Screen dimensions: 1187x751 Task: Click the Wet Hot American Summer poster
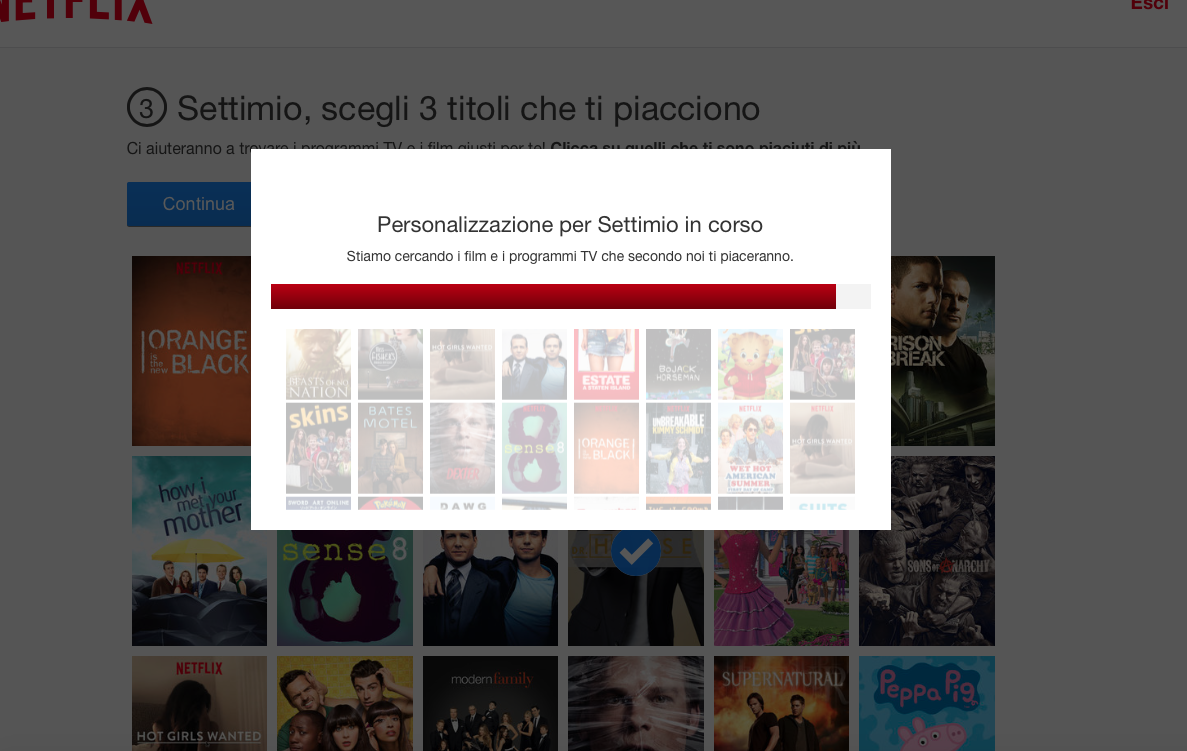(750, 448)
